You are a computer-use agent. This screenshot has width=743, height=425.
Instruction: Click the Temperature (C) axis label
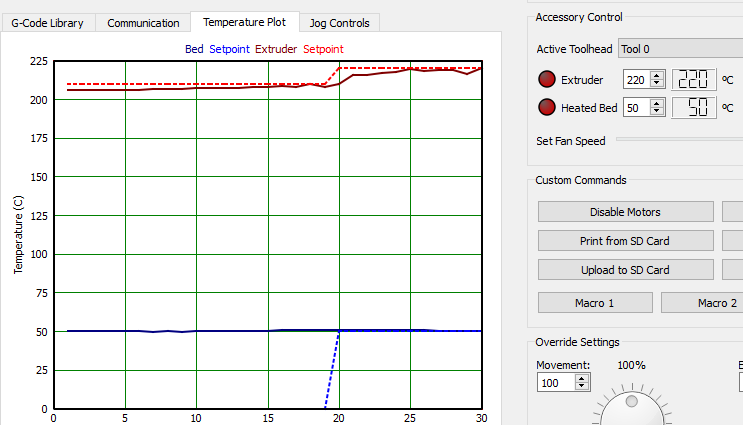[18, 235]
